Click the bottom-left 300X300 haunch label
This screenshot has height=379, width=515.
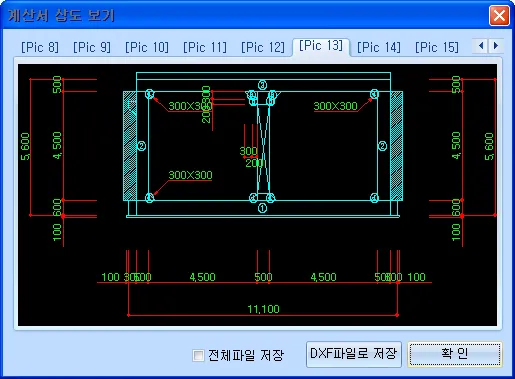(190, 175)
